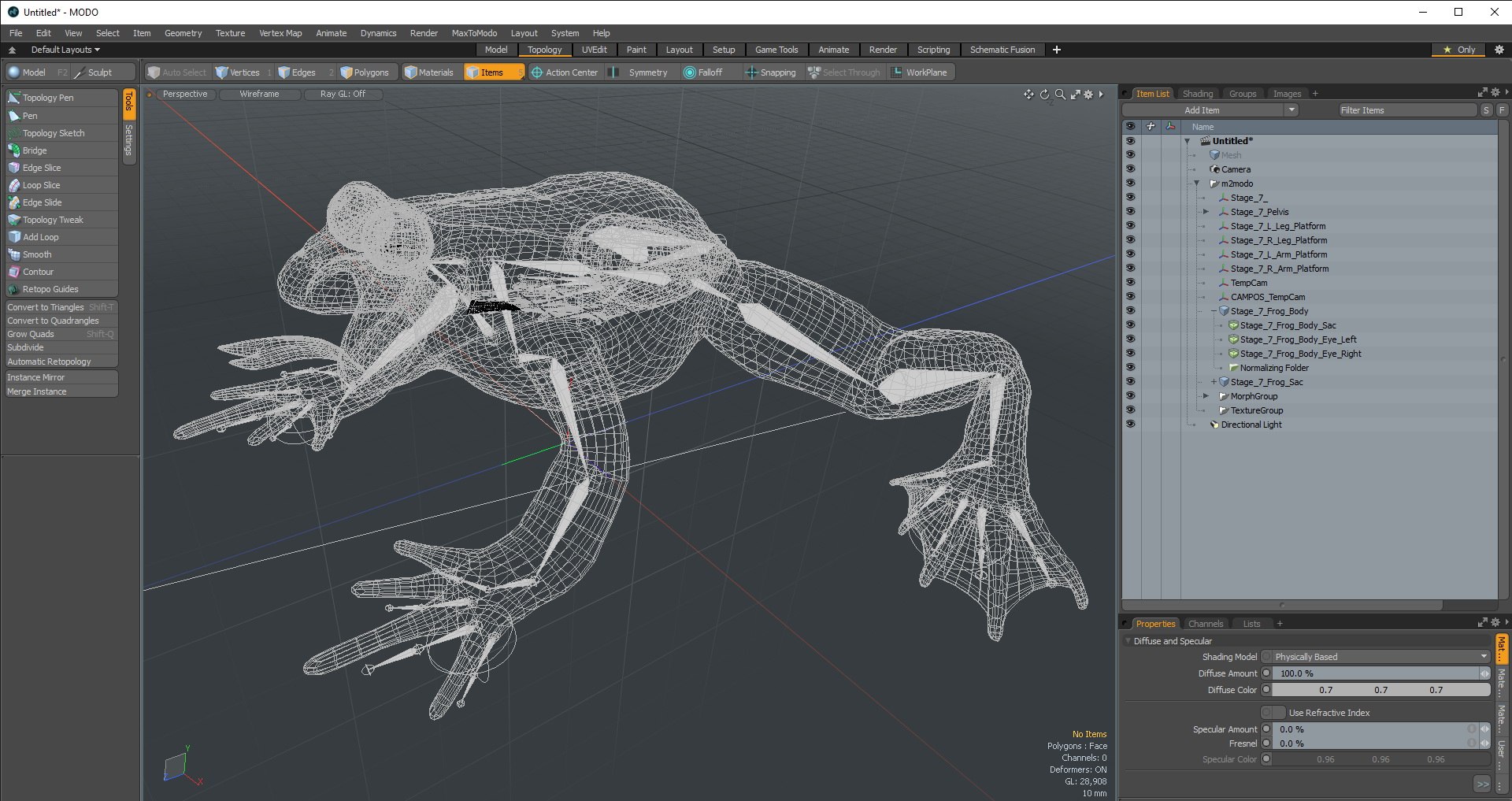Viewport: 1512px width, 801px height.
Task: Click the viewport pan (move) icon
Action: click(x=1028, y=95)
